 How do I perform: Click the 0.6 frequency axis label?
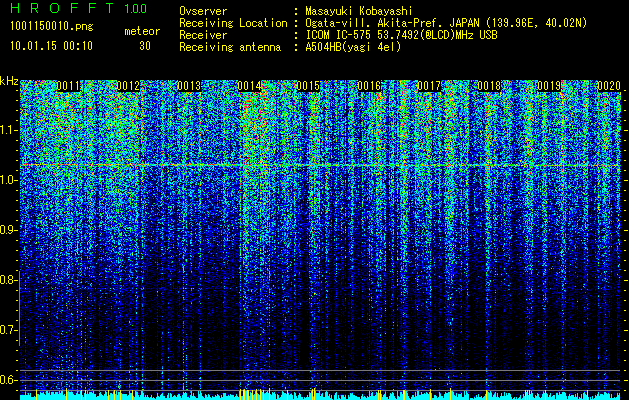pyautogui.click(x=8, y=380)
